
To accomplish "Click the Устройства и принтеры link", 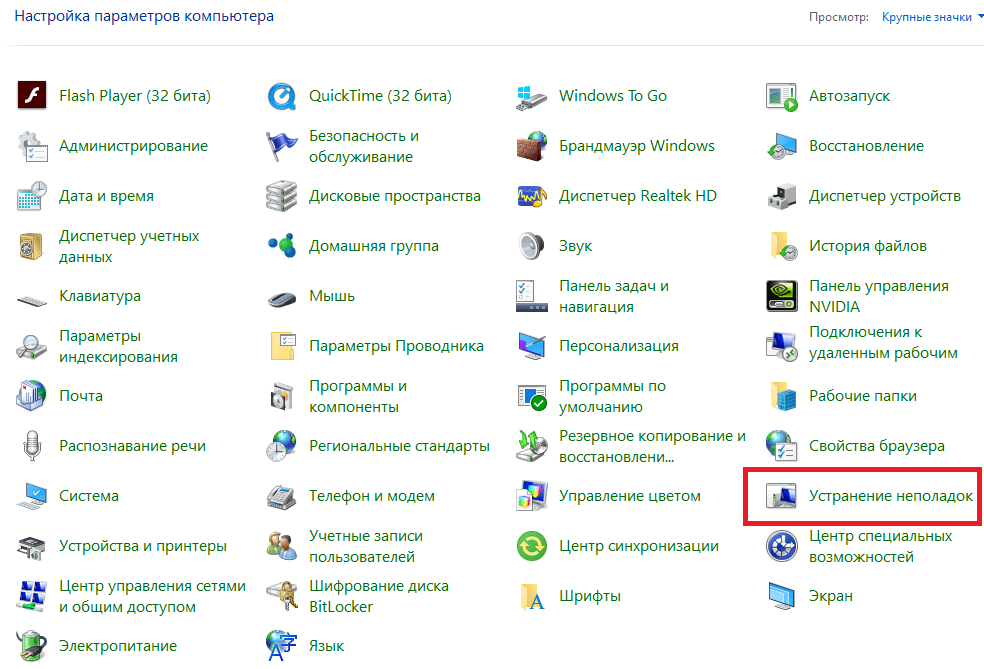I will [142, 546].
